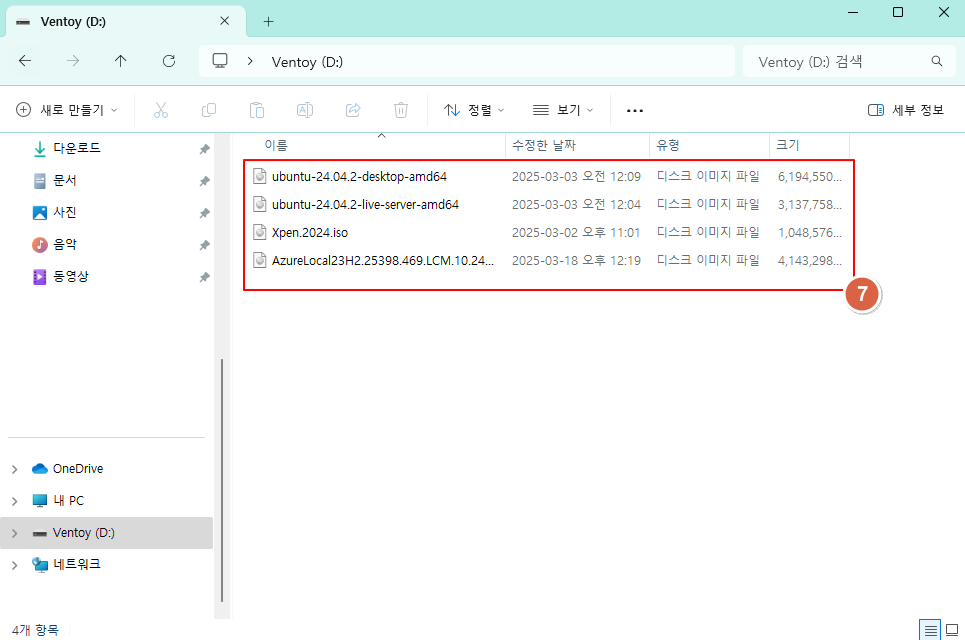Unpin 다운로드 via its pin icon
Image resolution: width=965 pixels, height=640 pixels.
[x=204, y=149]
